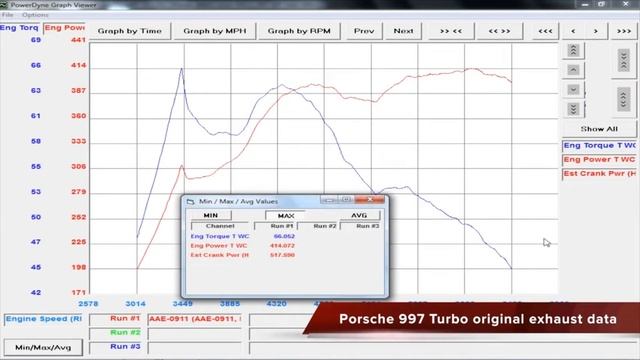
Task: Click the 414.072 max power value
Action: [282, 246]
